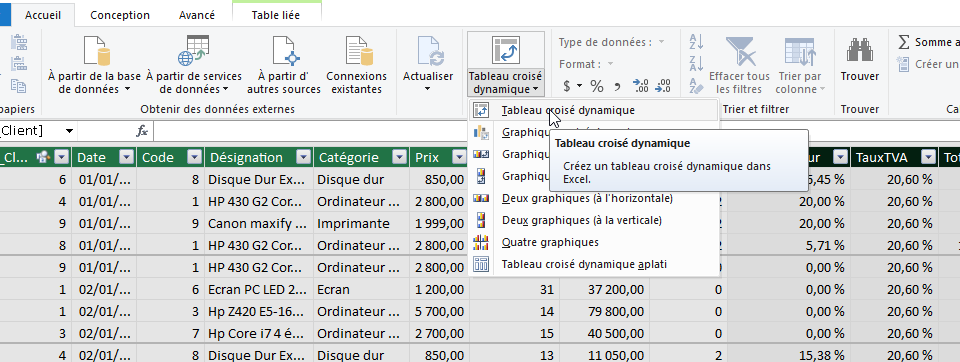Choose Deux graphiques (à l'horizontale)
Image resolution: width=960 pixels, height=362 pixels.
point(587,198)
